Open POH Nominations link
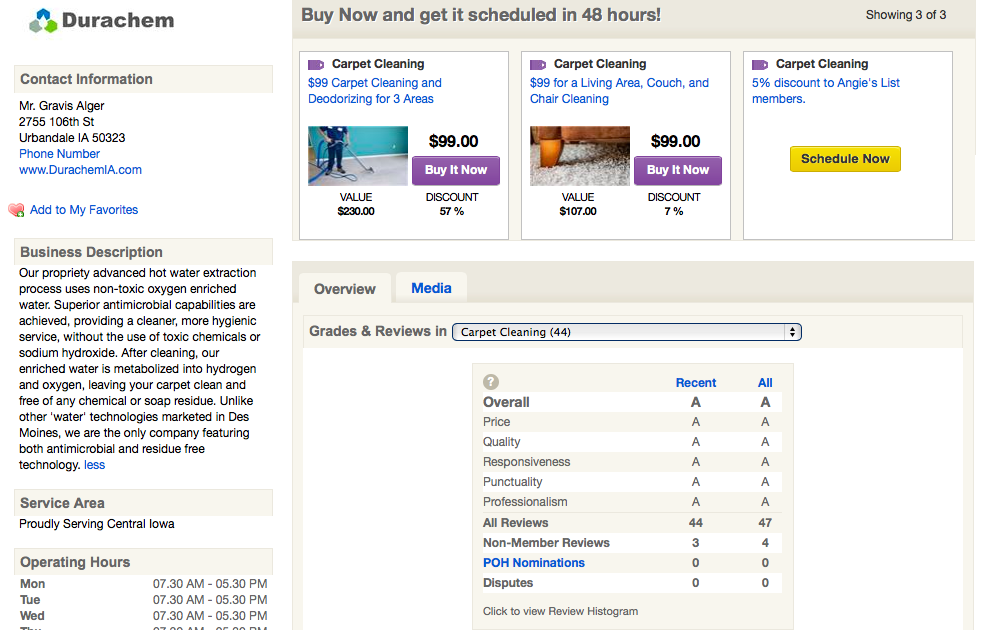The image size is (989, 630). click(534, 563)
